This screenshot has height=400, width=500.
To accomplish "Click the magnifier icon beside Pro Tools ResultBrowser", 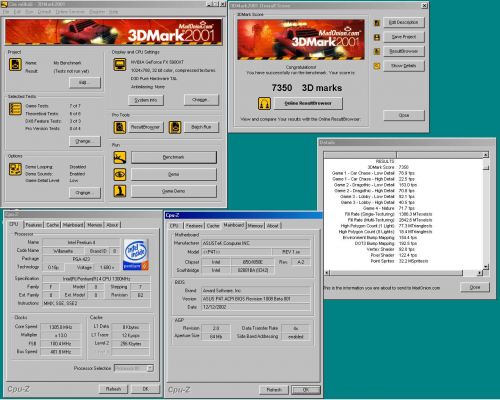I will [x=120, y=127].
